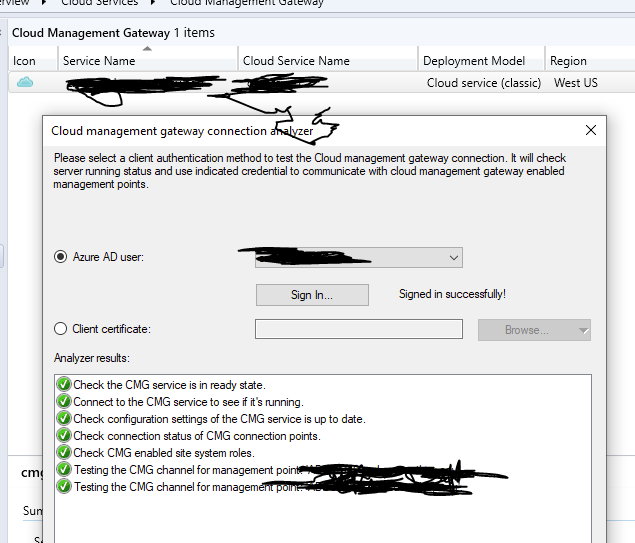Image resolution: width=635 pixels, height=543 pixels.
Task: Click green check for connection points status
Action: (x=64, y=435)
